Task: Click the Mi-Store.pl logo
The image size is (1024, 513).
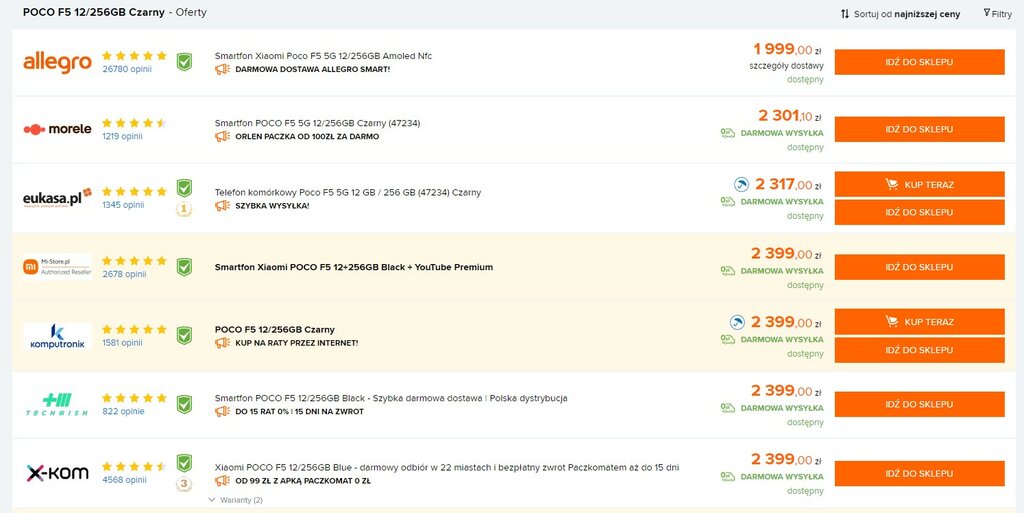Action: click(57, 267)
